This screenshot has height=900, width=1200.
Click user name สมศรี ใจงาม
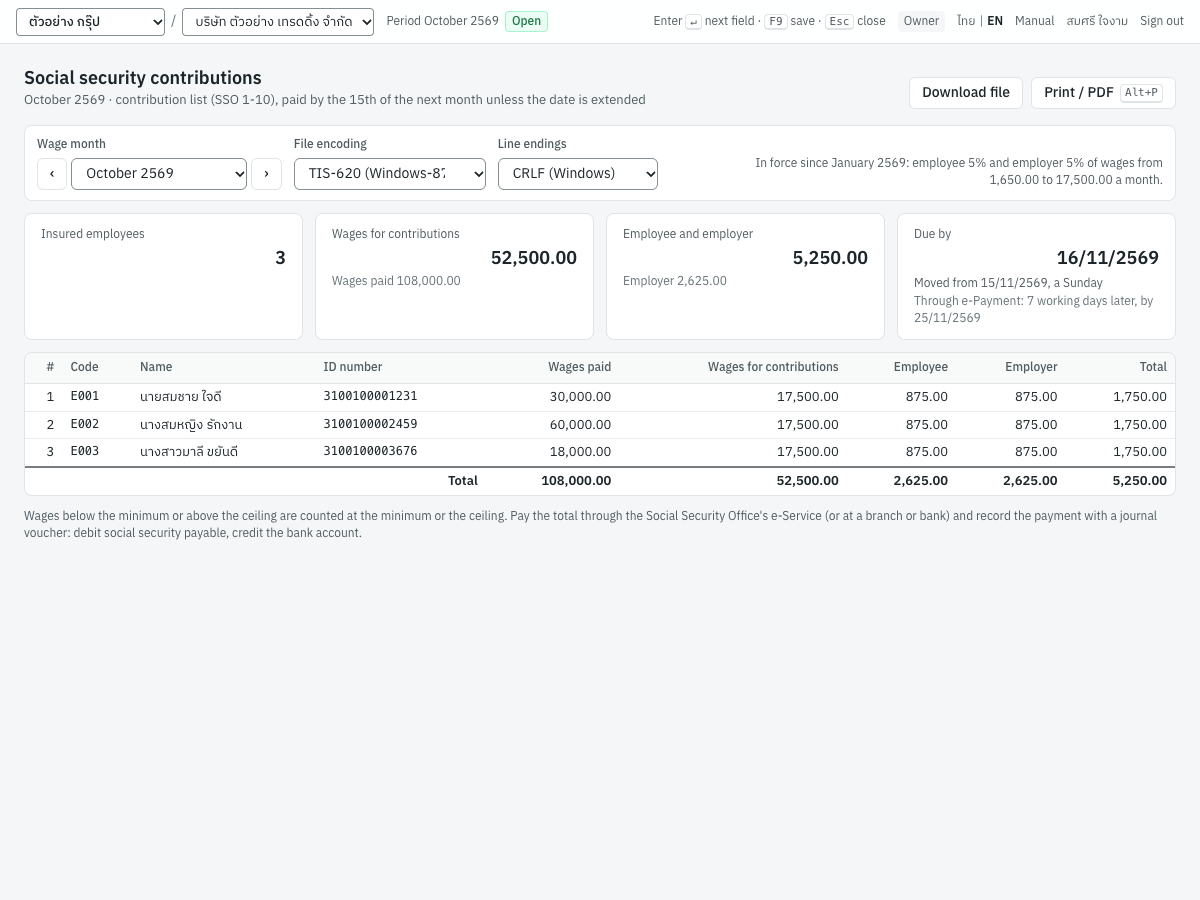coord(1097,21)
